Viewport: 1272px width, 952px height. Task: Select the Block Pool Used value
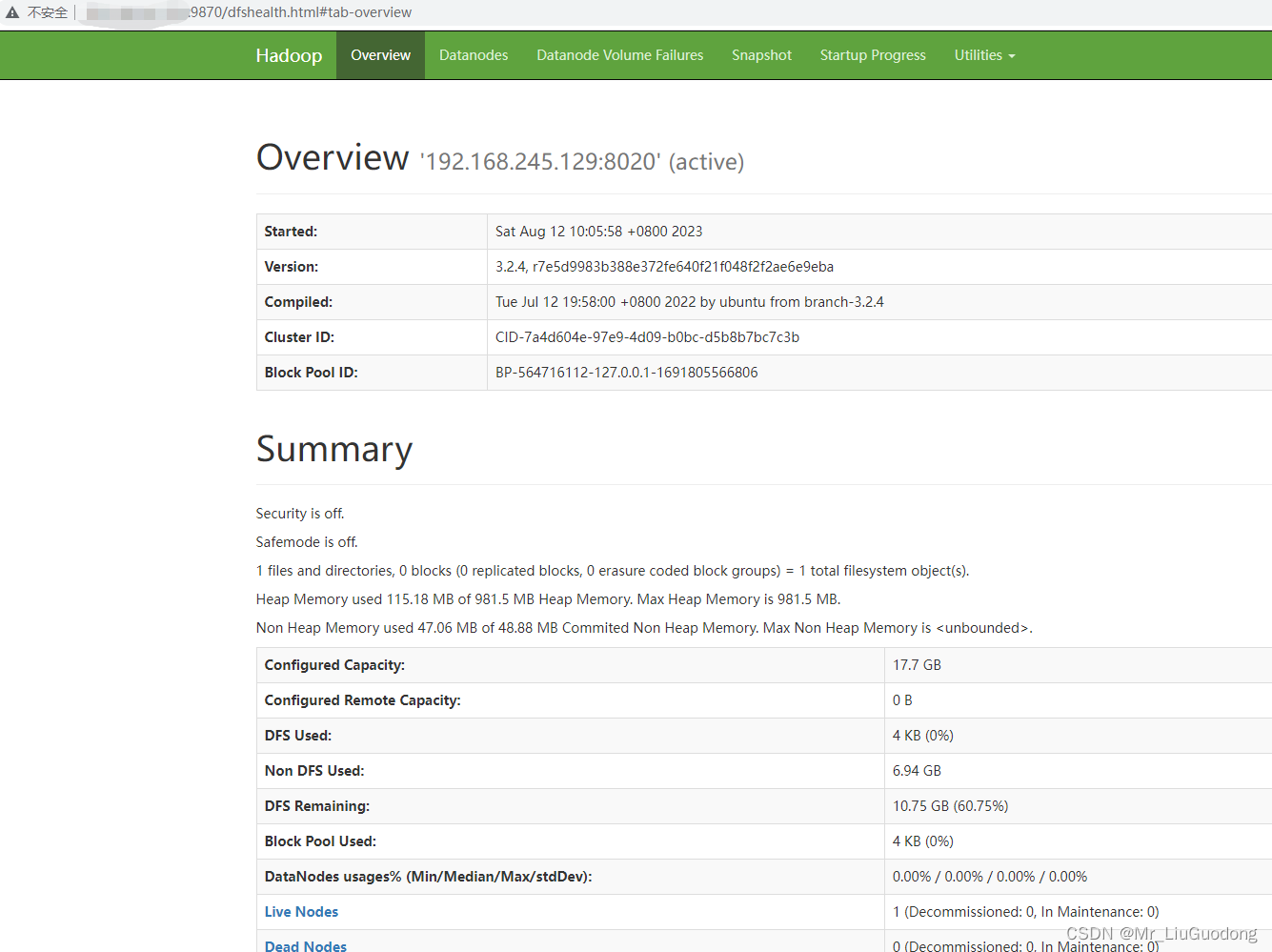(922, 841)
